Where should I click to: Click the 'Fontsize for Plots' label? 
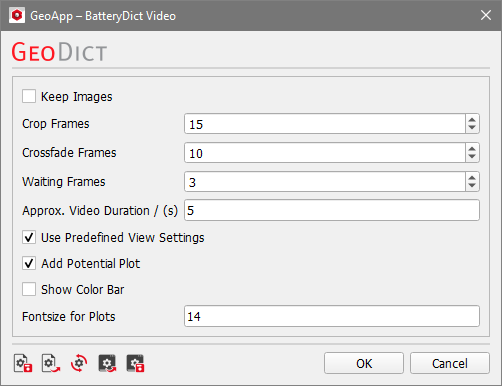point(69,316)
